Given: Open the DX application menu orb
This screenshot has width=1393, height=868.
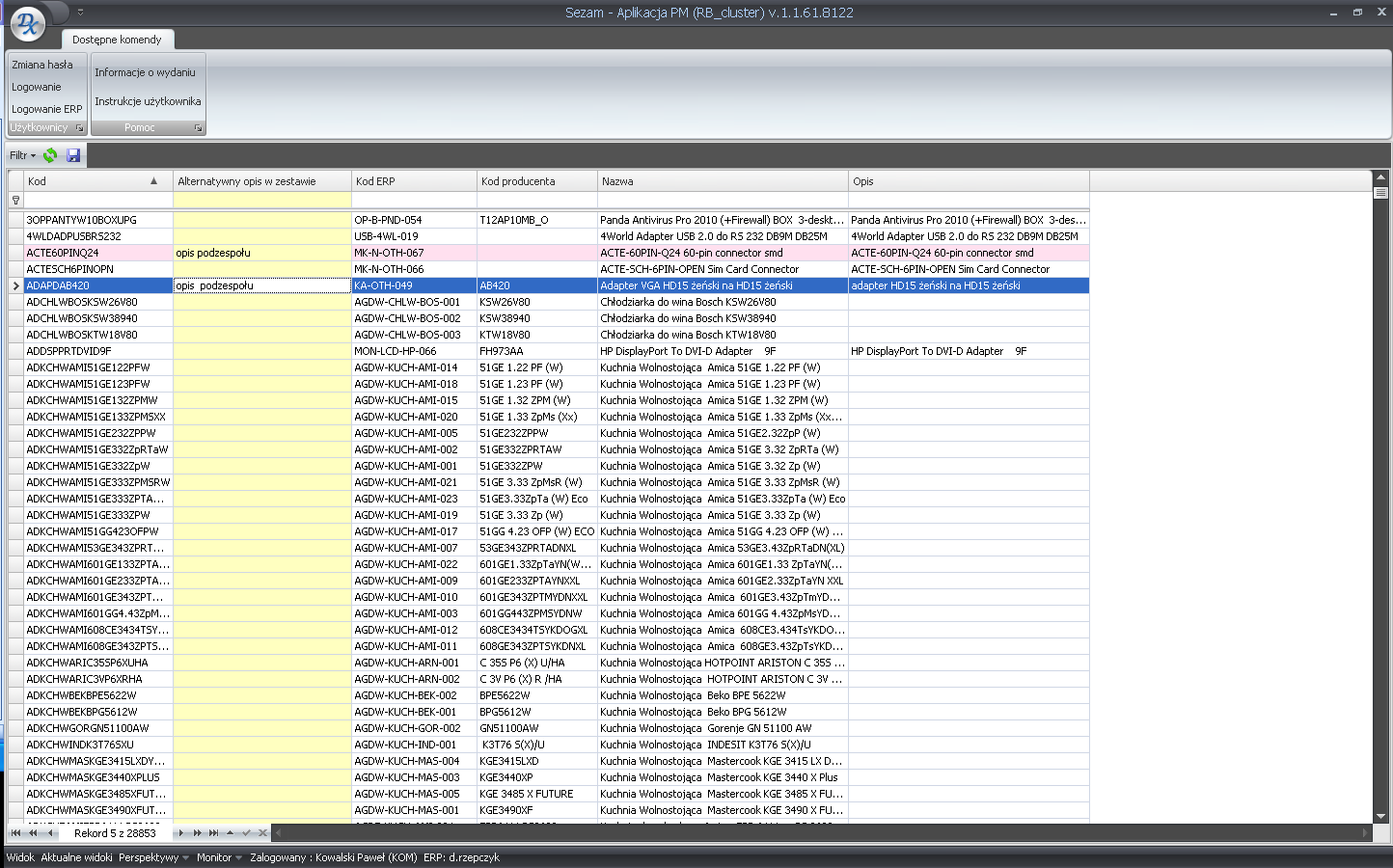Looking at the screenshot, I should click(x=28, y=24).
